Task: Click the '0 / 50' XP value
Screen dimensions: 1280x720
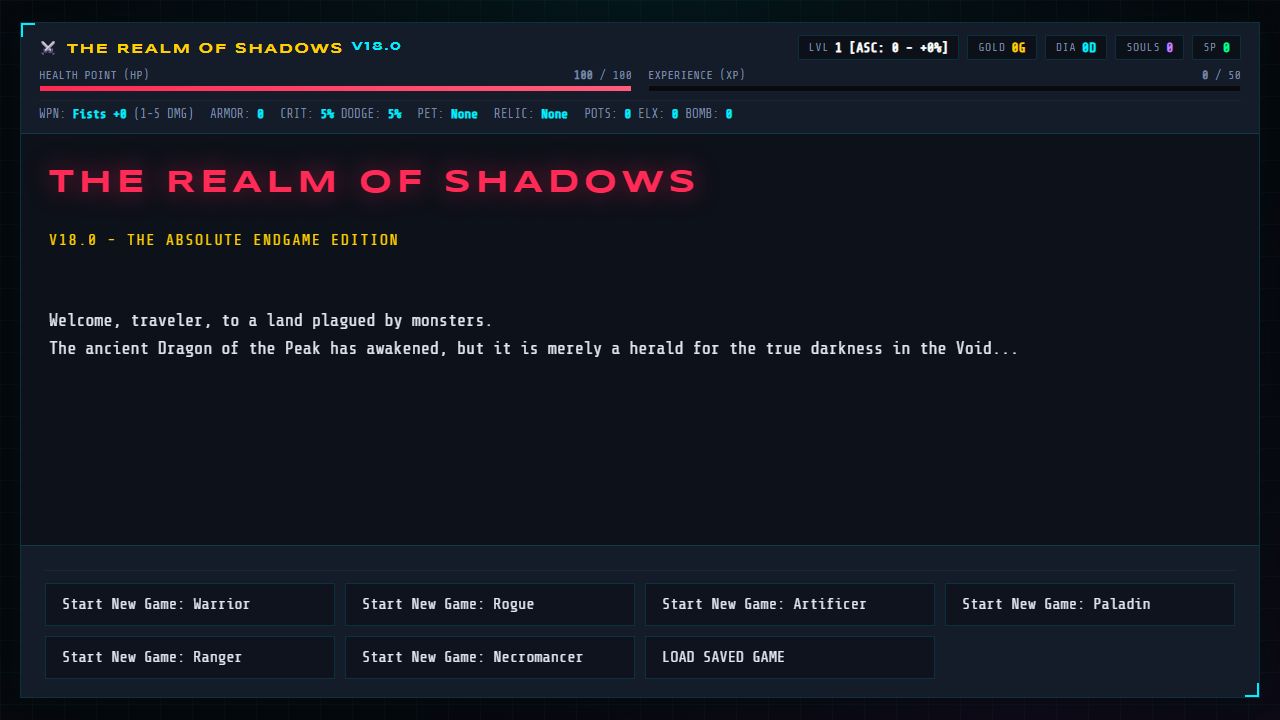Action: pos(1221,75)
